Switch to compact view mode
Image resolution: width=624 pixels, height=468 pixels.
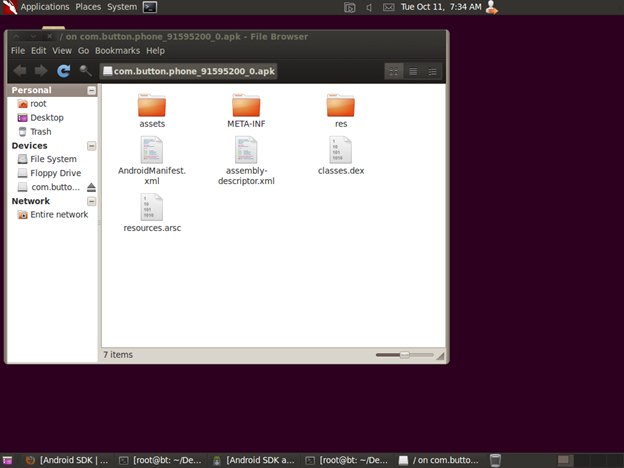pos(433,71)
